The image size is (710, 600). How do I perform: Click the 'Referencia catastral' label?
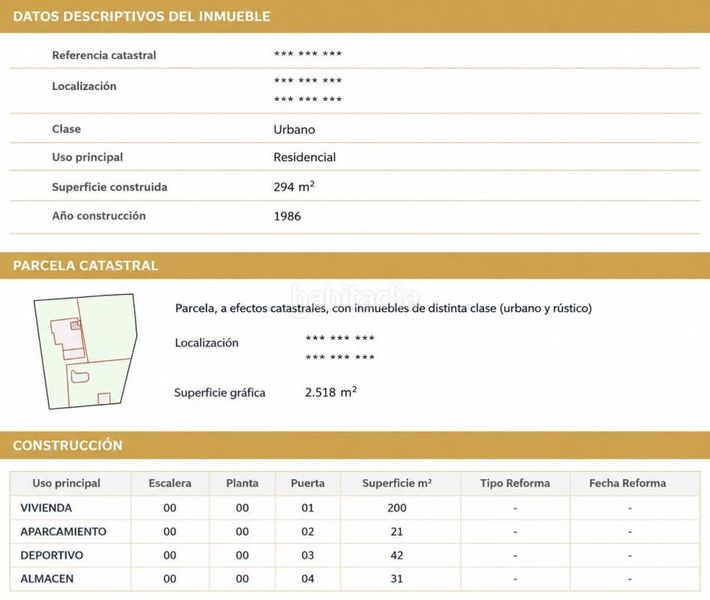[x=104, y=55]
